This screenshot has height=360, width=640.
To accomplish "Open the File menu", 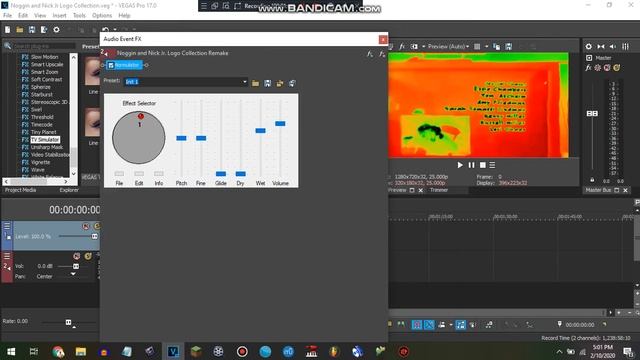I will coord(7,16).
